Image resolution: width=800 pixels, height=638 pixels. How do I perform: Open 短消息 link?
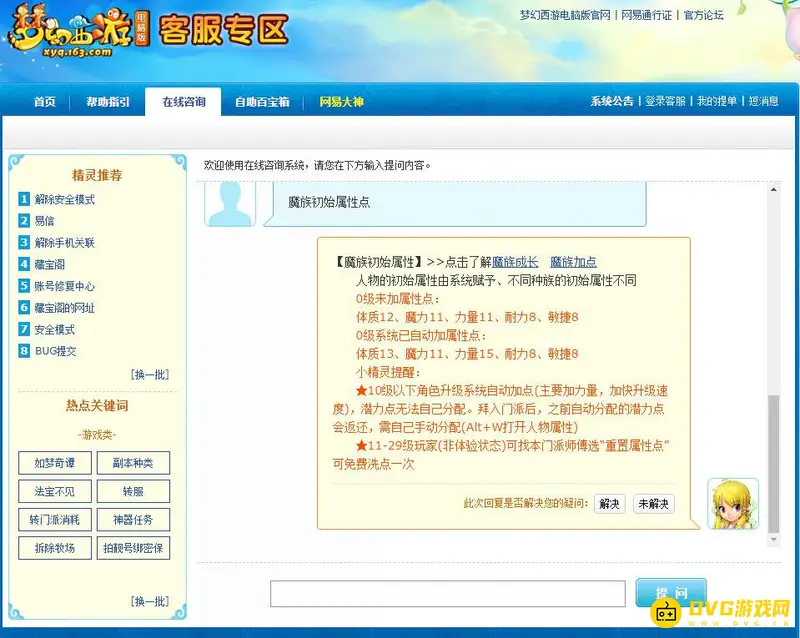[x=763, y=101]
